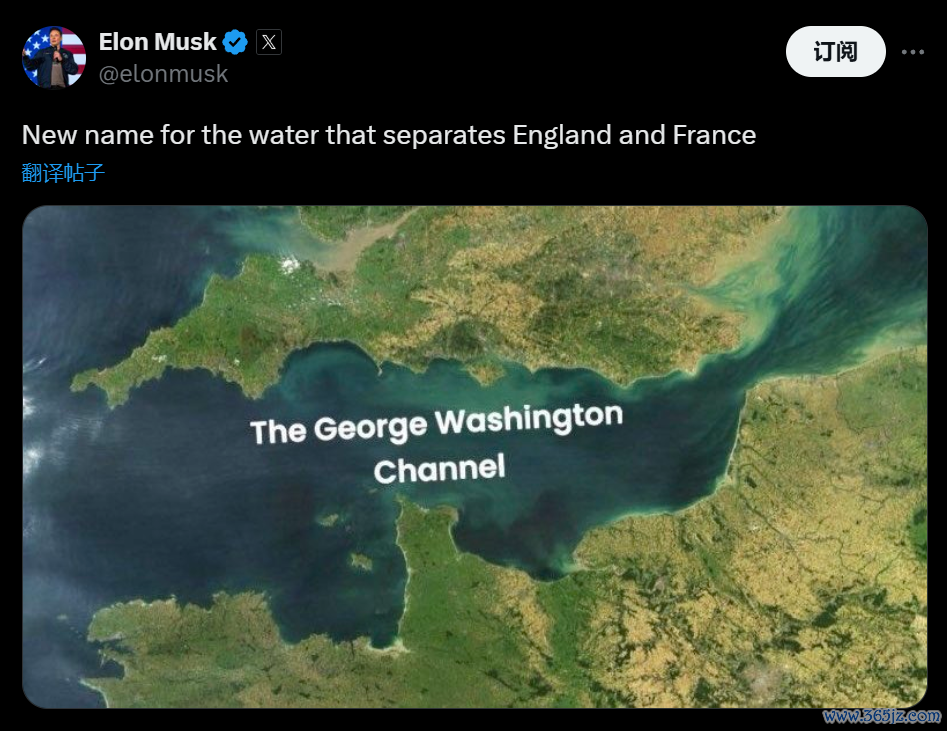Click the 订阅 subscribe button
Screen dimensions: 947x731
(835, 51)
